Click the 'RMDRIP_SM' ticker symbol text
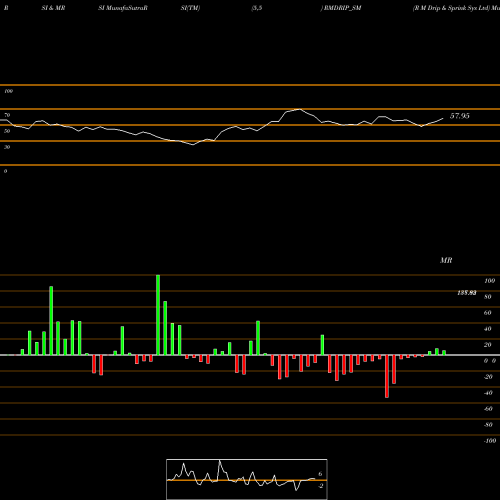Viewport: 500px width, 500px height. pyautogui.click(x=343, y=8)
